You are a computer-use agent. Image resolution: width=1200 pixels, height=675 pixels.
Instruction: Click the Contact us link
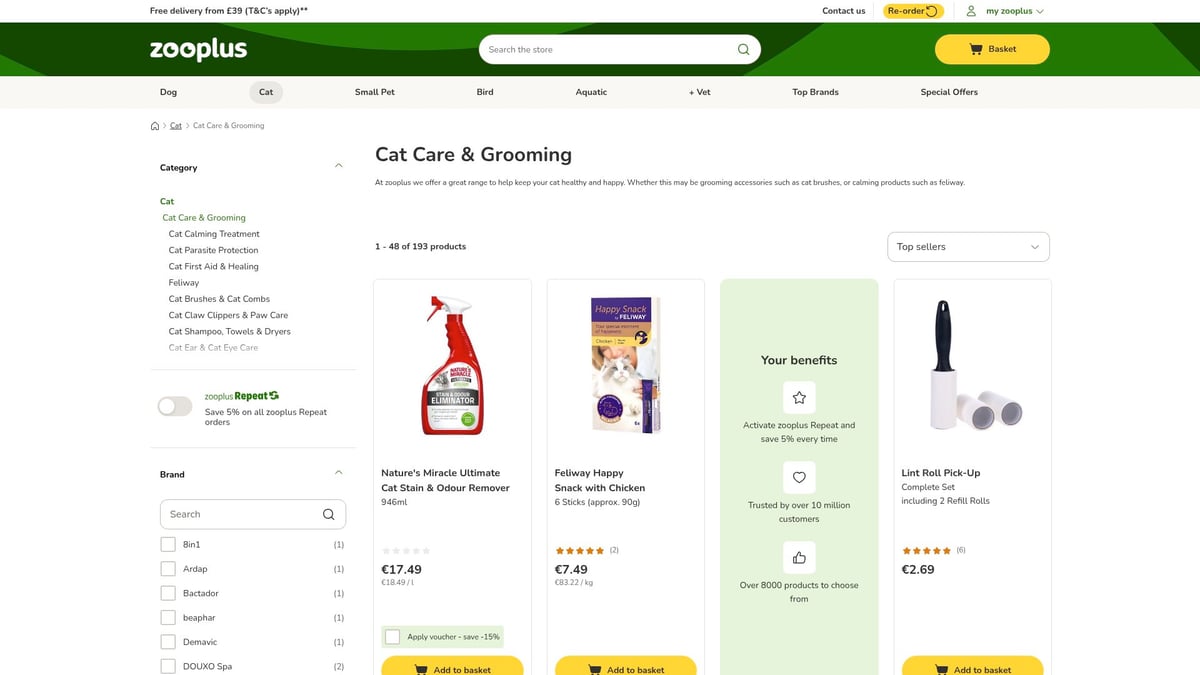(843, 11)
